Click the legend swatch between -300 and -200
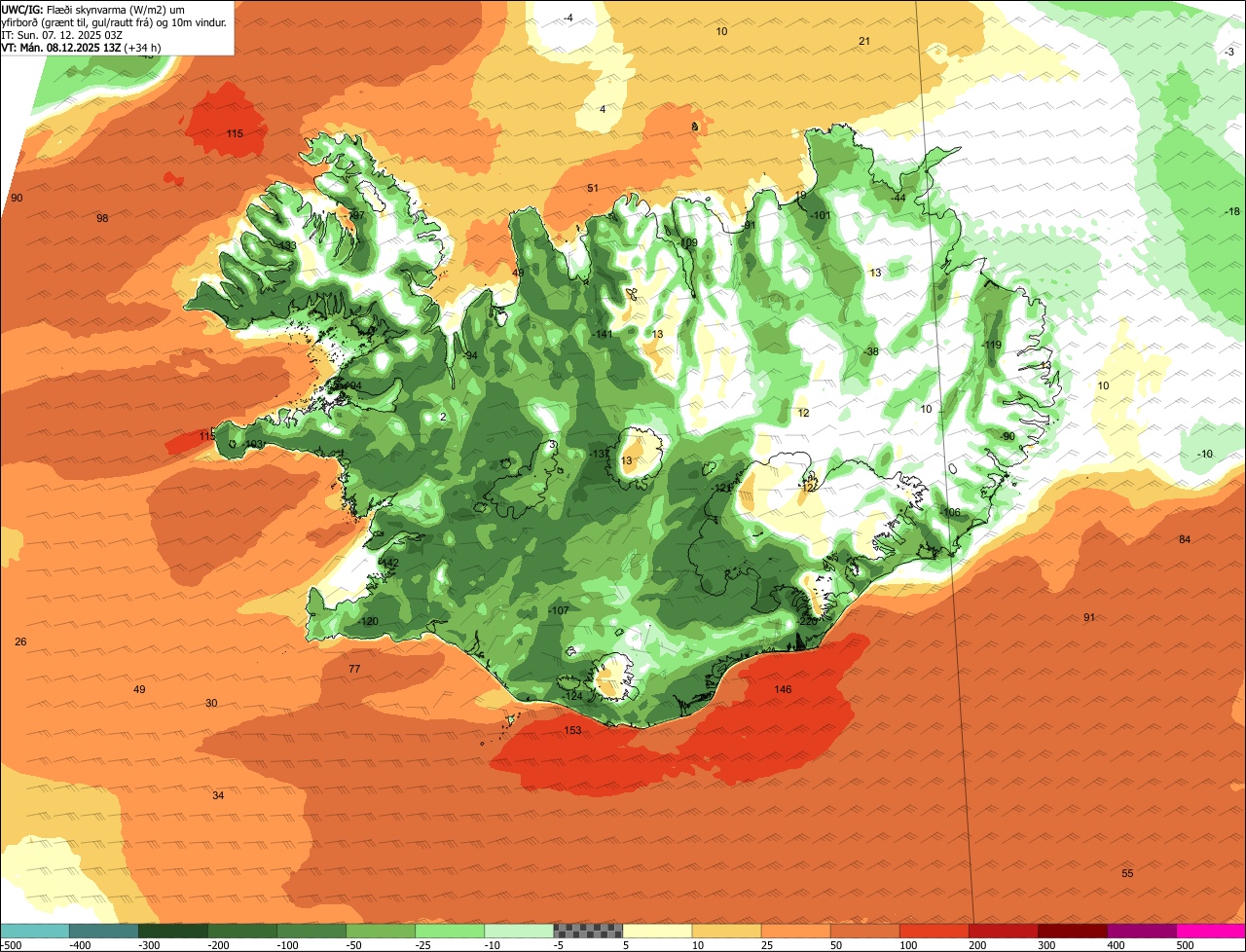 pyautogui.click(x=173, y=930)
